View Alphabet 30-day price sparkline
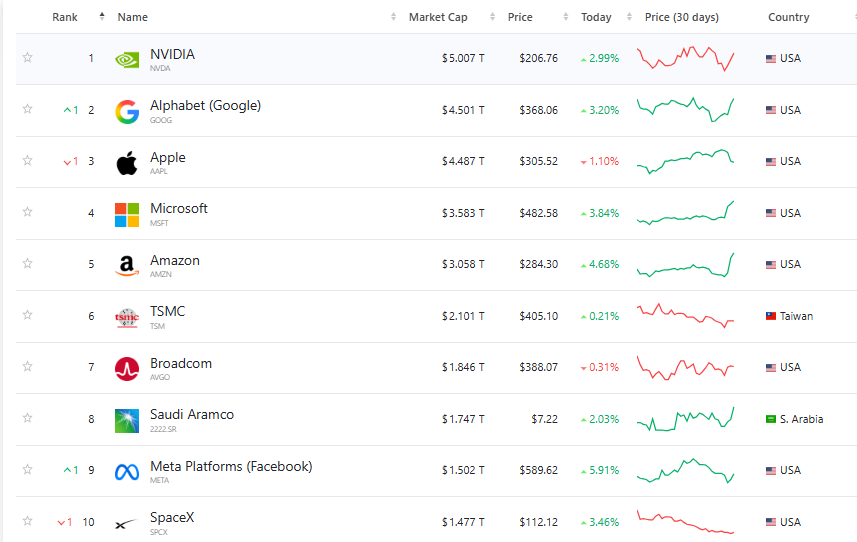This screenshot has height=542, width=857. pyautogui.click(x=685, y=110)
